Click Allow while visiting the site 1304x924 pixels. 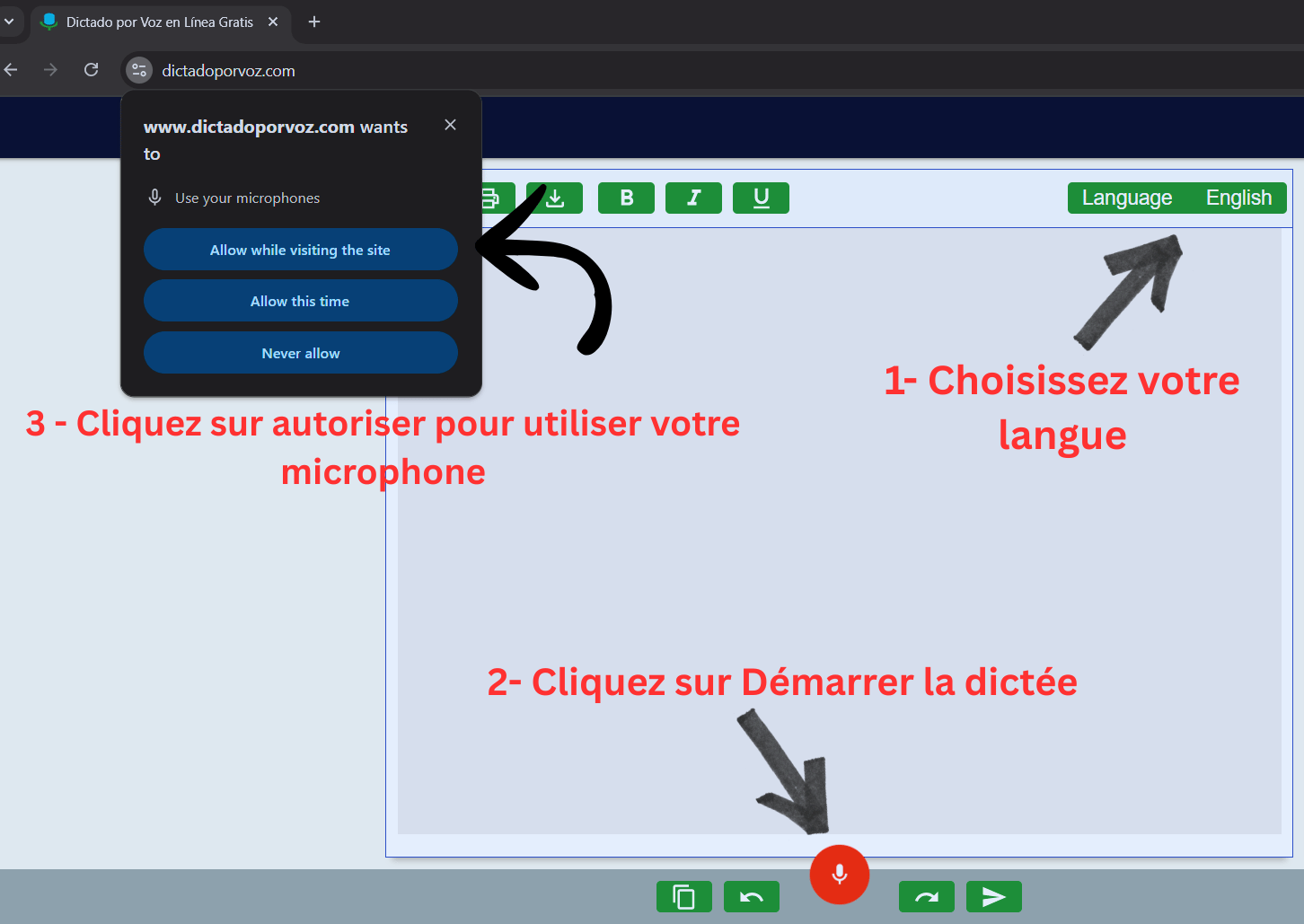300,250
